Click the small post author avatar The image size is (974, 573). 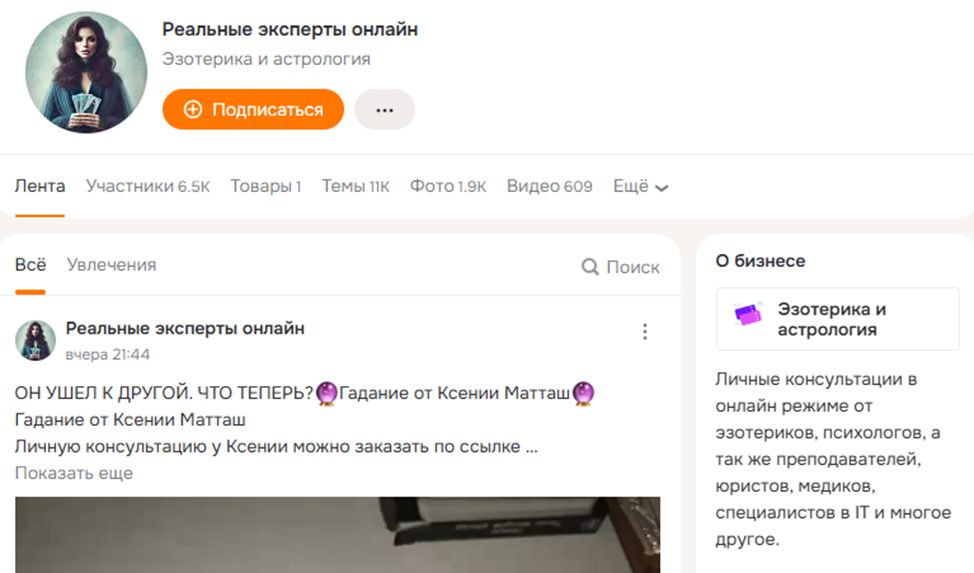point(35,341)
